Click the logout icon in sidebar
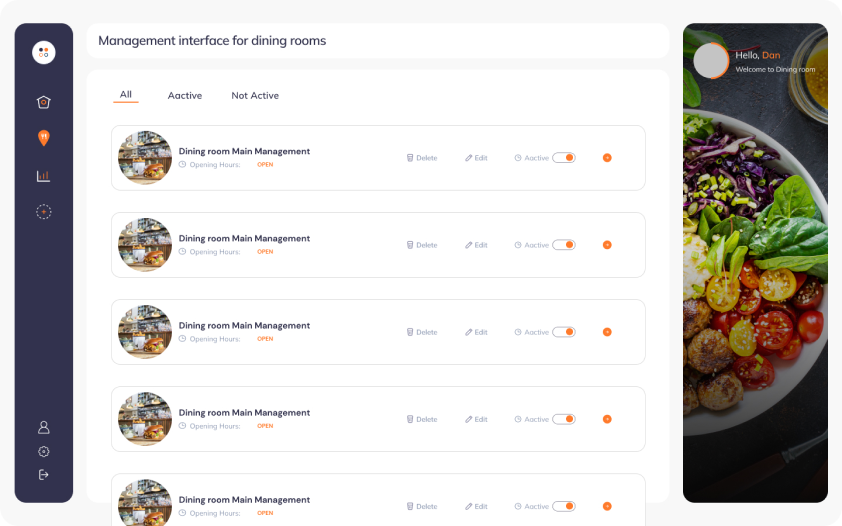The height and width of the screenshot is (526, 842). point(43,474)
